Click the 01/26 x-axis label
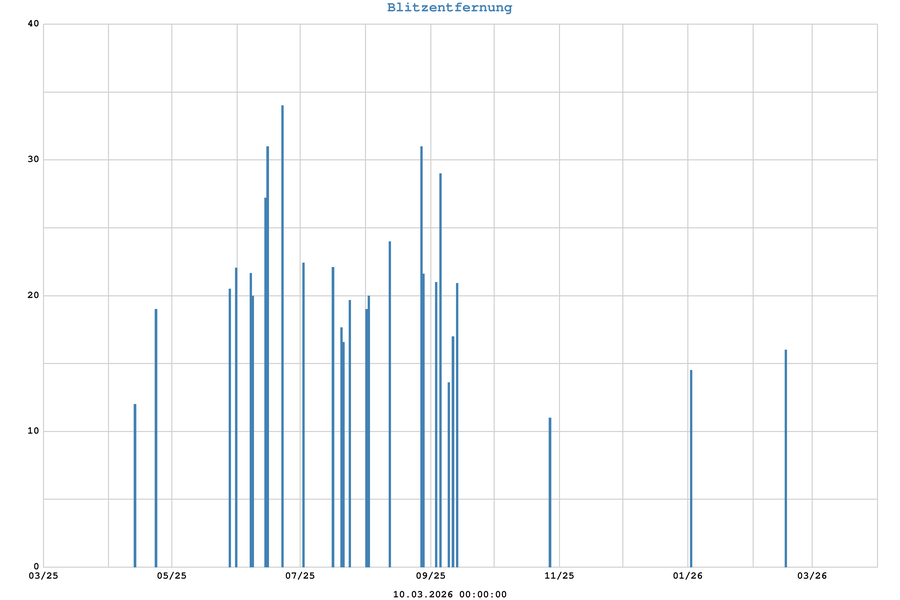The width and height of the screenshot is (900, 600). [688, 576]
